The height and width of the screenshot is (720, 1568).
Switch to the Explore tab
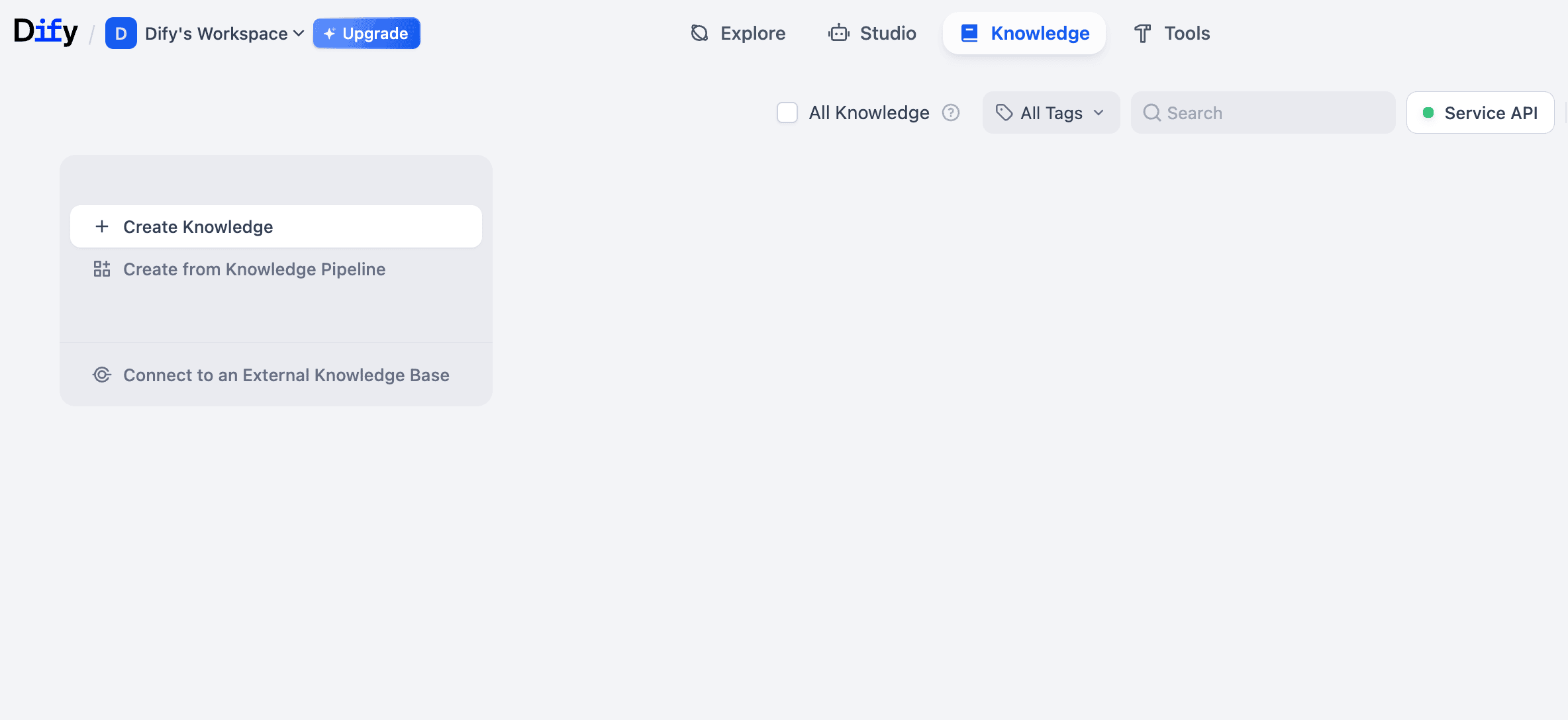click(x=737, y=32)
